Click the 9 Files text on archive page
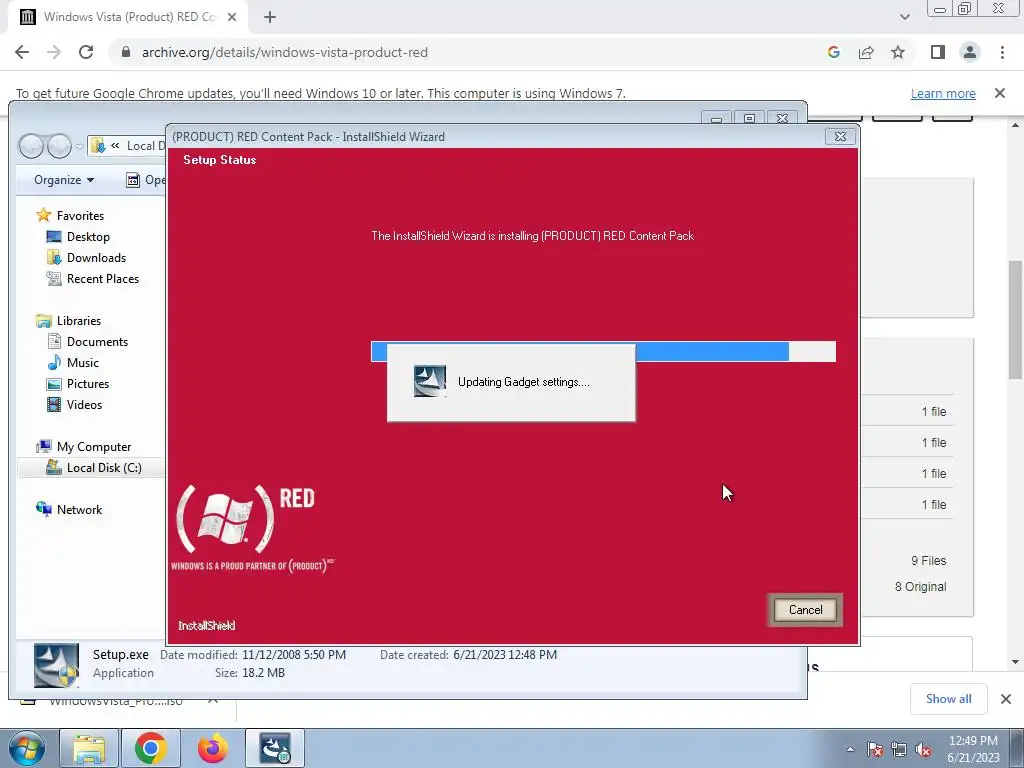The height and width of the screenshot is (768, 1024). [929, 560]
